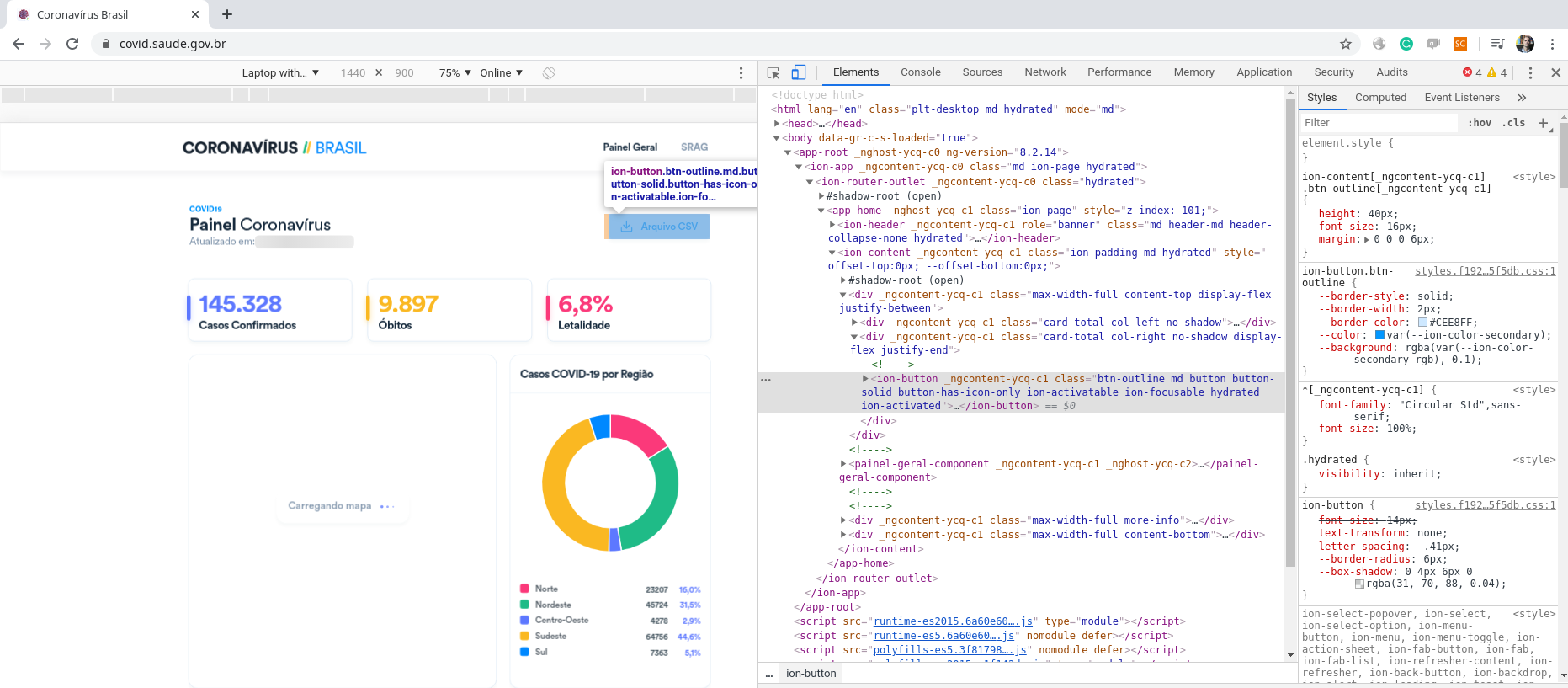
Task: Reload the page with the refresh icon
Action: [x=72, y=44]
